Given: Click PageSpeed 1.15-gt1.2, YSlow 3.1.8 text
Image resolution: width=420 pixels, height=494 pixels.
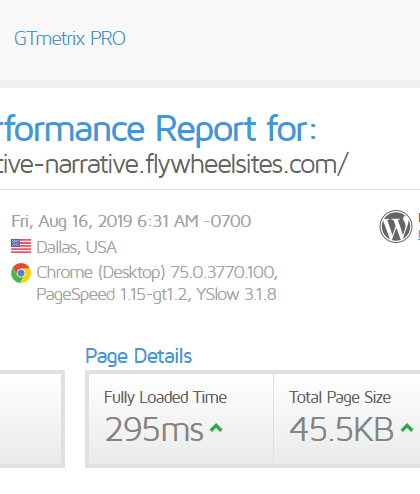Looking at the screenshot, I should coord(156,295).
